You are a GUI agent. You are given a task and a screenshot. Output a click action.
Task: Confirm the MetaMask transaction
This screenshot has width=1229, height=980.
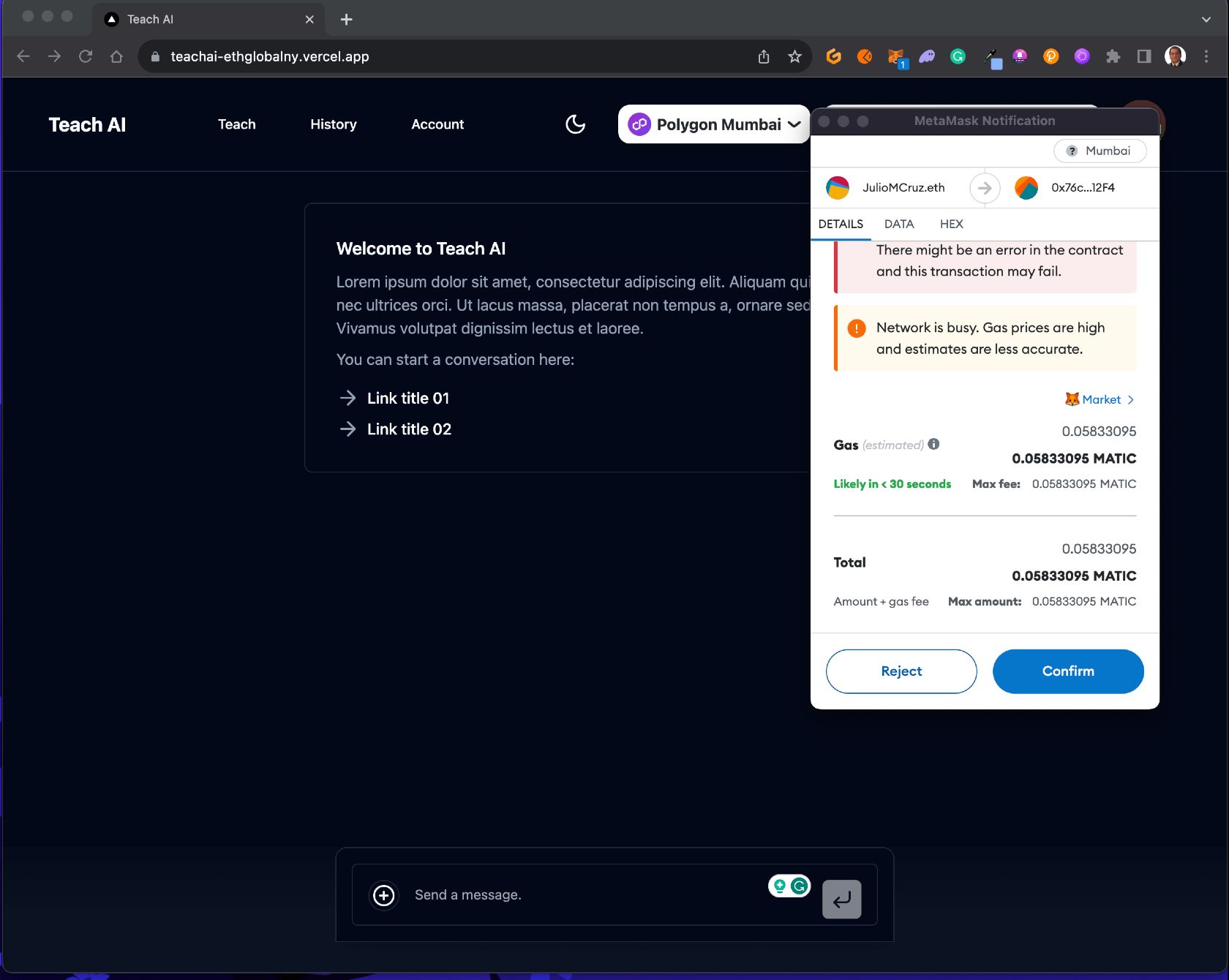click(1068, 671)
